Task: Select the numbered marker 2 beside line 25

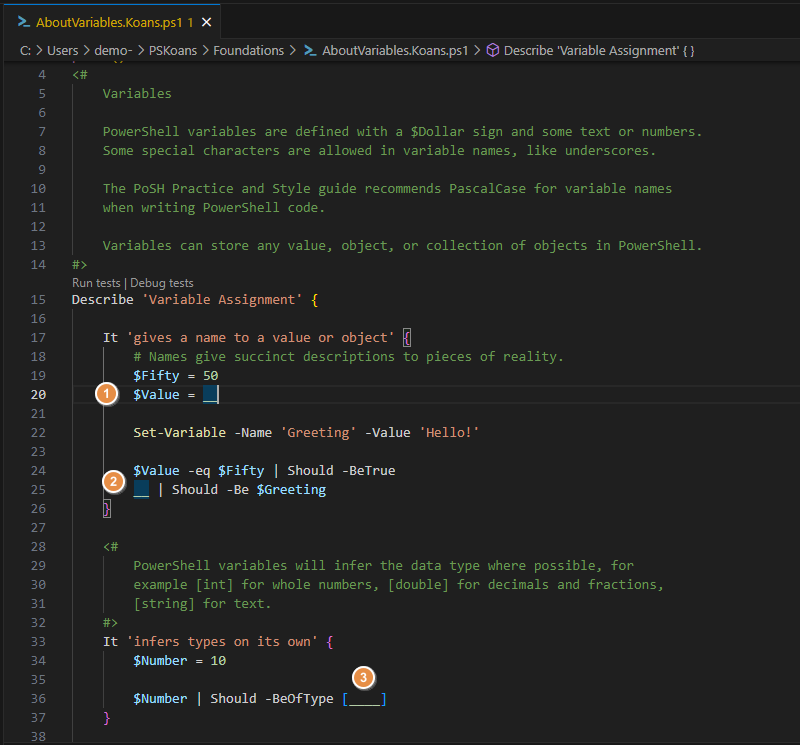Action: pos(113,481)
